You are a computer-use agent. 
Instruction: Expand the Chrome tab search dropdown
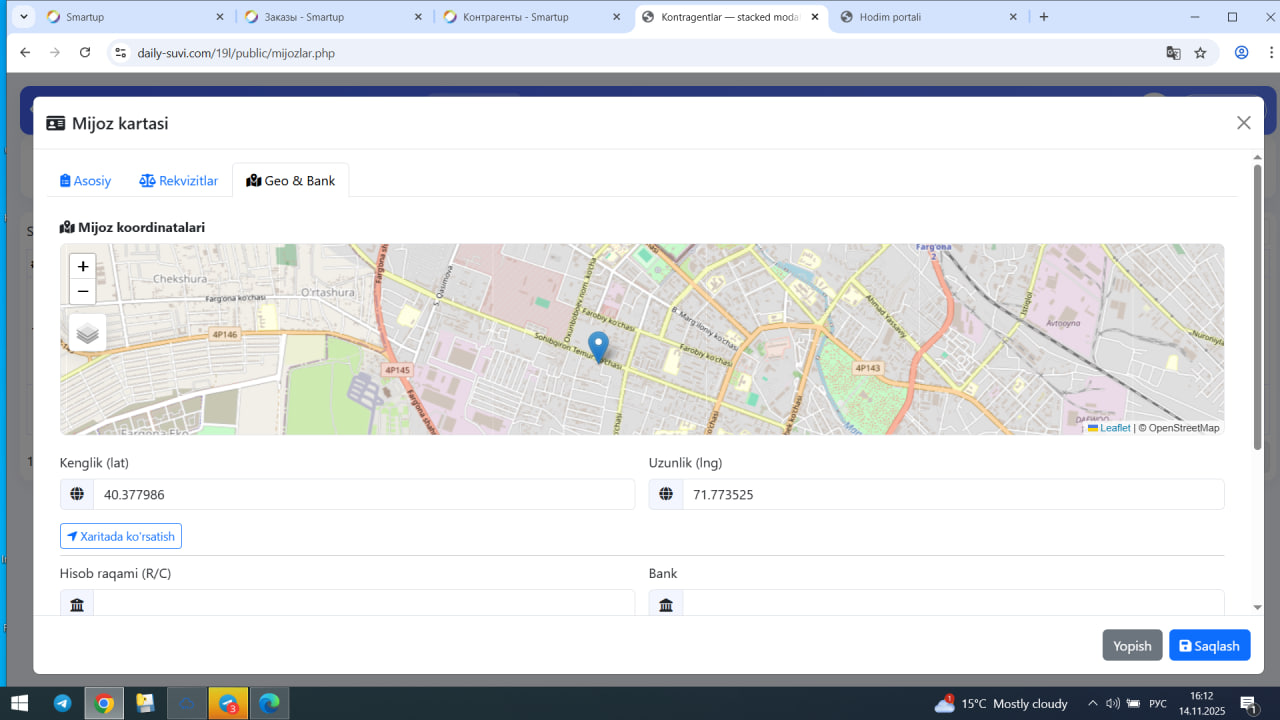pyautogui.click(x=23, y=17)
